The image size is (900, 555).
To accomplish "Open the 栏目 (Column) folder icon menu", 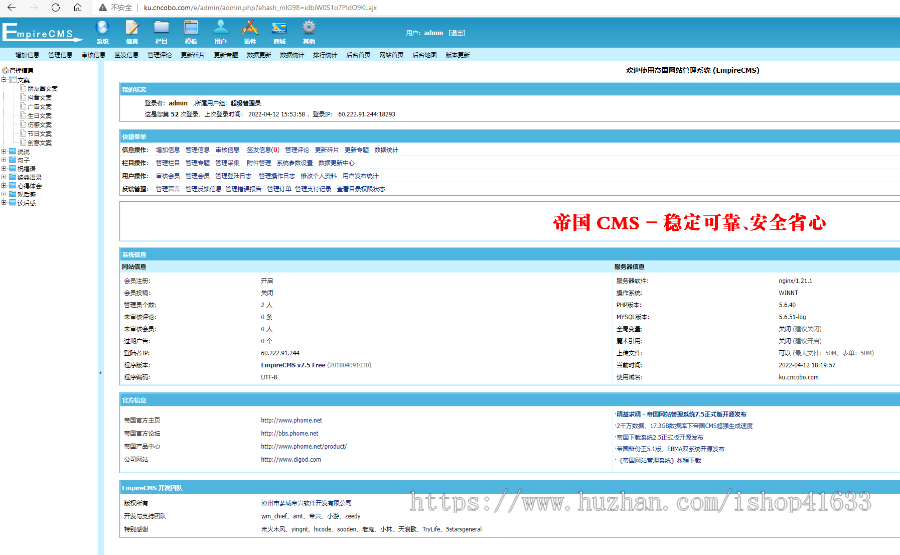I will click(x=161, y=32).
